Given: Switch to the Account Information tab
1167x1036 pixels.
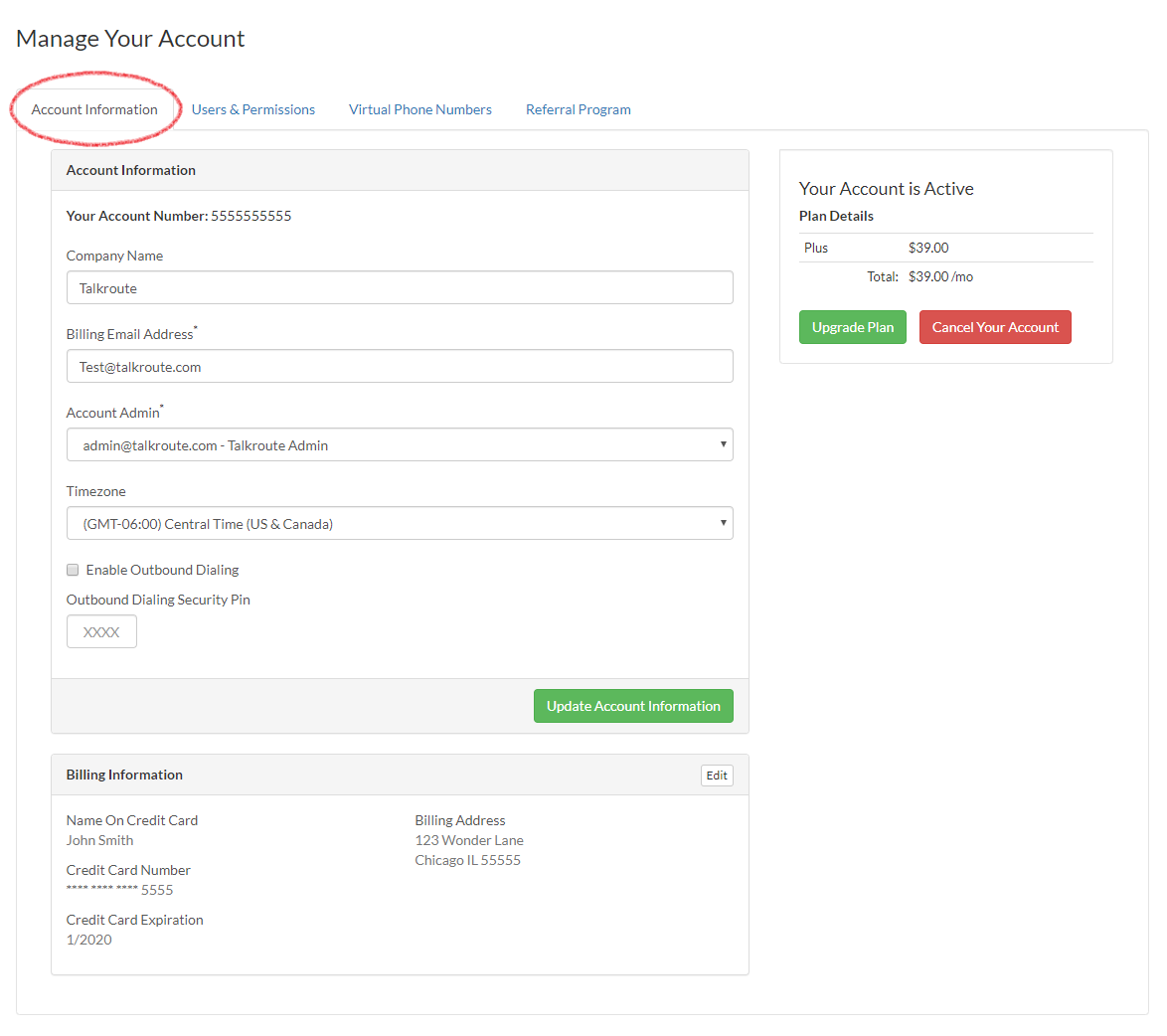Looking at the screenshot, I should tap(93, 109).
